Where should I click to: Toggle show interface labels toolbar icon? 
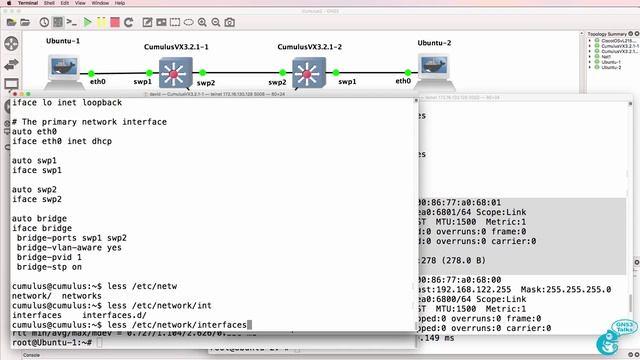tap(58, 22)
